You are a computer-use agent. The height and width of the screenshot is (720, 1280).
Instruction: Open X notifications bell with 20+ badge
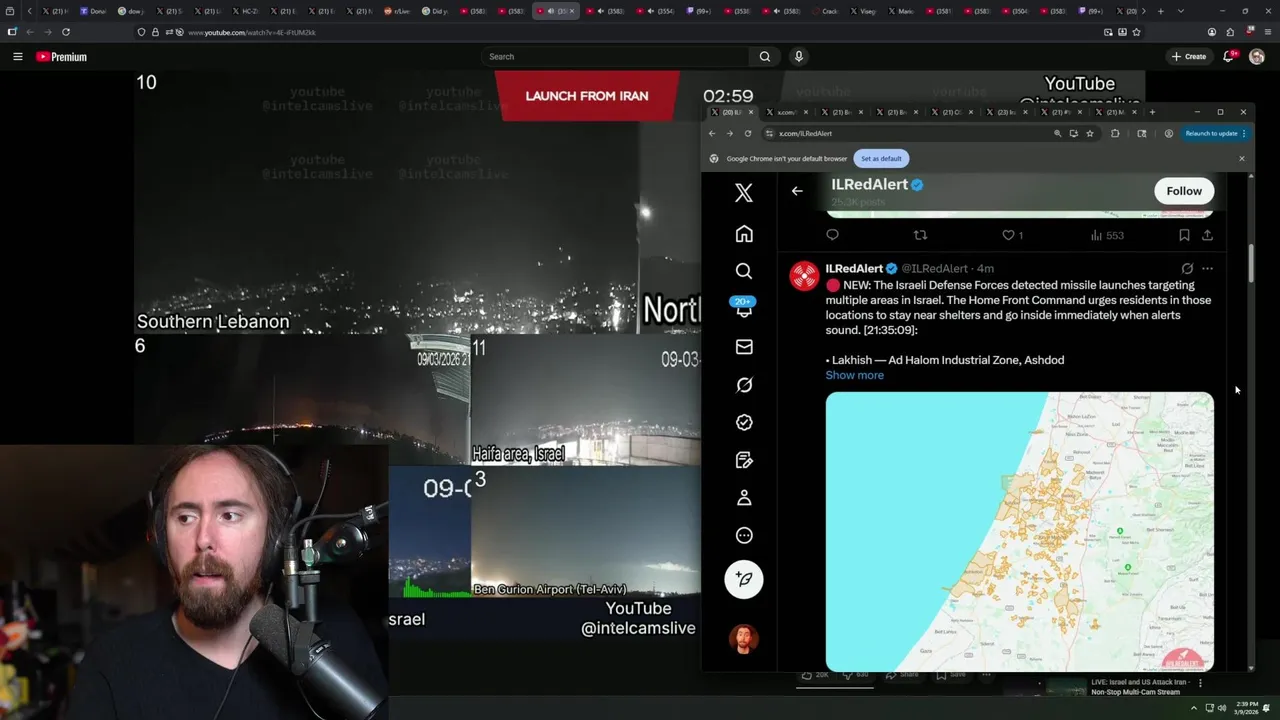click(x=744, y=308)
